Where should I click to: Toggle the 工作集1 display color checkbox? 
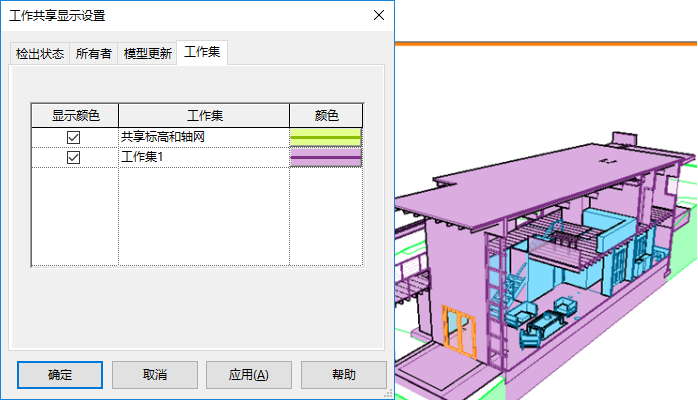tap(73, 157)
